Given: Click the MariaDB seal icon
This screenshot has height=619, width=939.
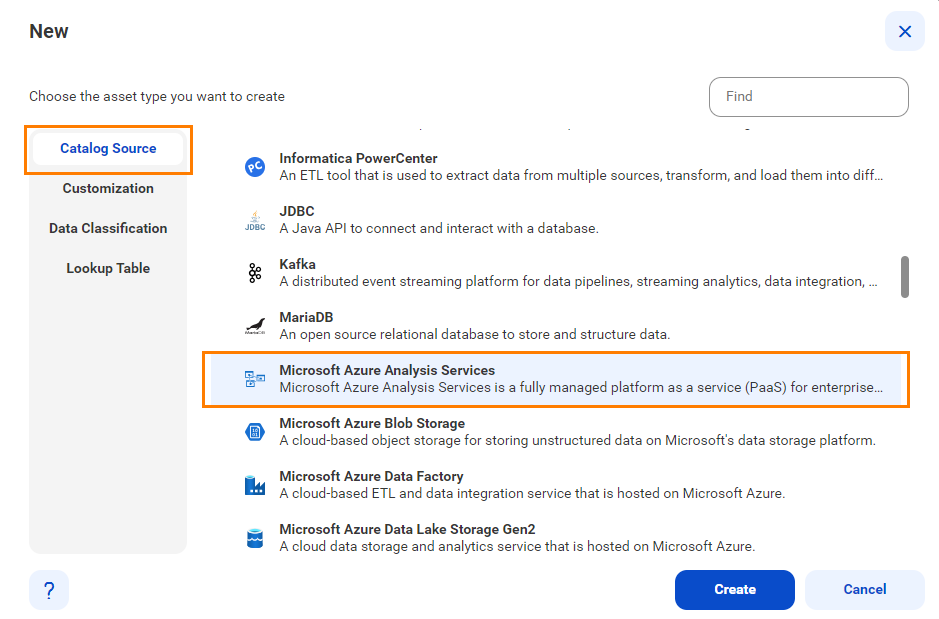Looking at the screenshot, I should coord(255,326).
